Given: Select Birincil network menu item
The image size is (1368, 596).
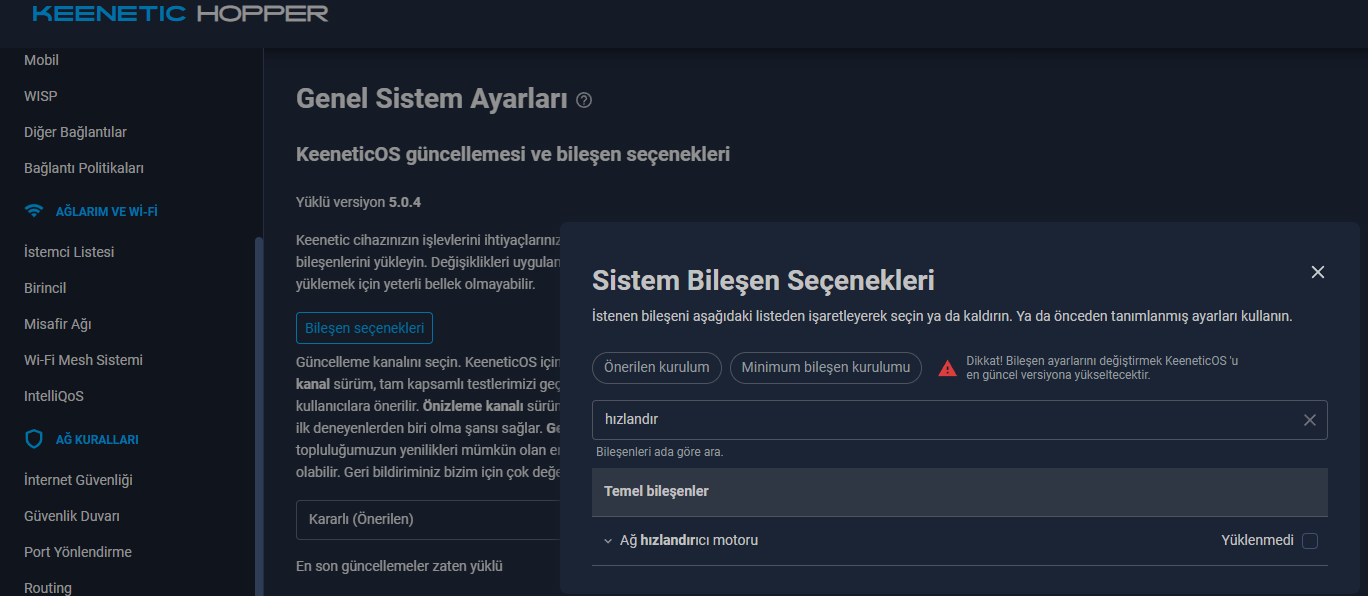Looking at the screenshot, I should [x=45, y=288].
